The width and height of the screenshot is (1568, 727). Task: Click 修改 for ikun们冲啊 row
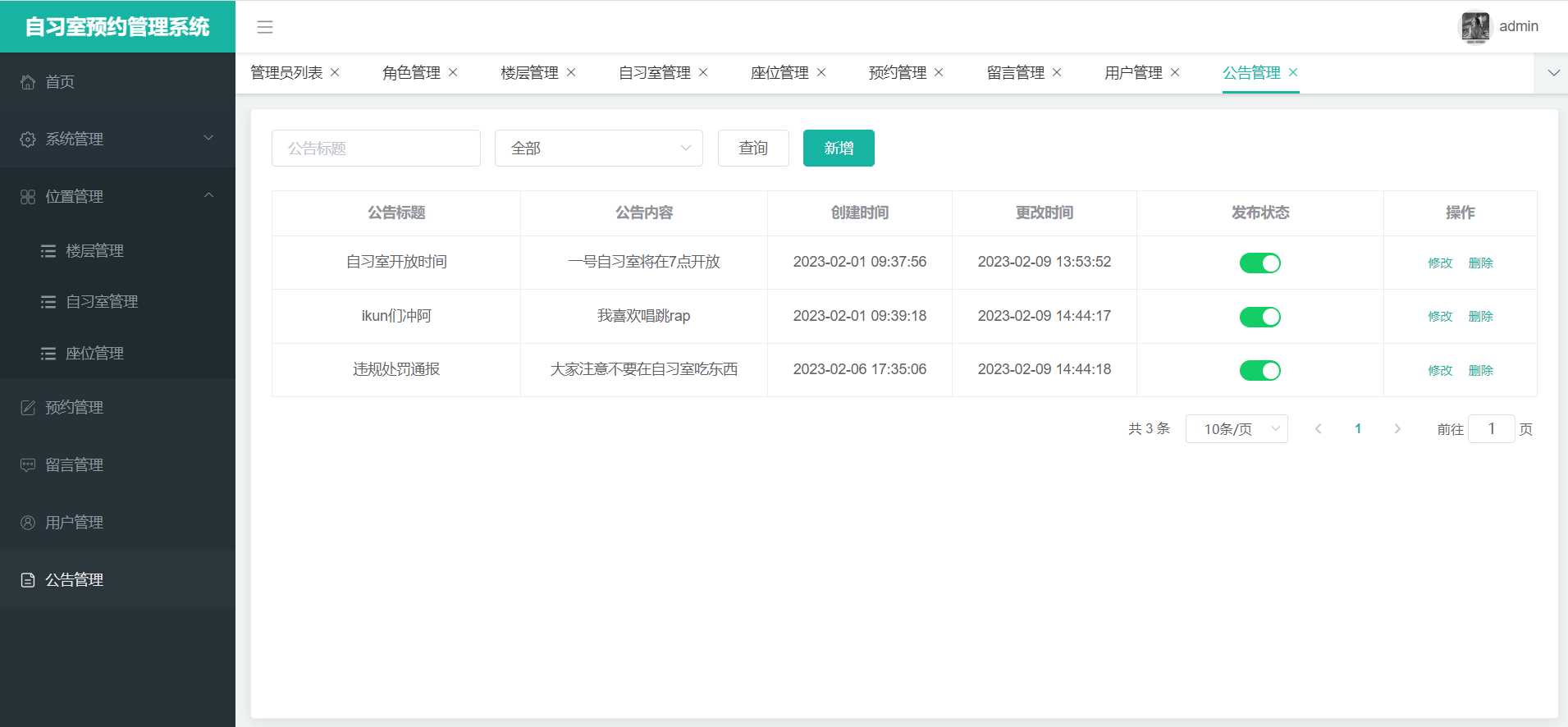pyautogui.click(x=1440, y=317)
